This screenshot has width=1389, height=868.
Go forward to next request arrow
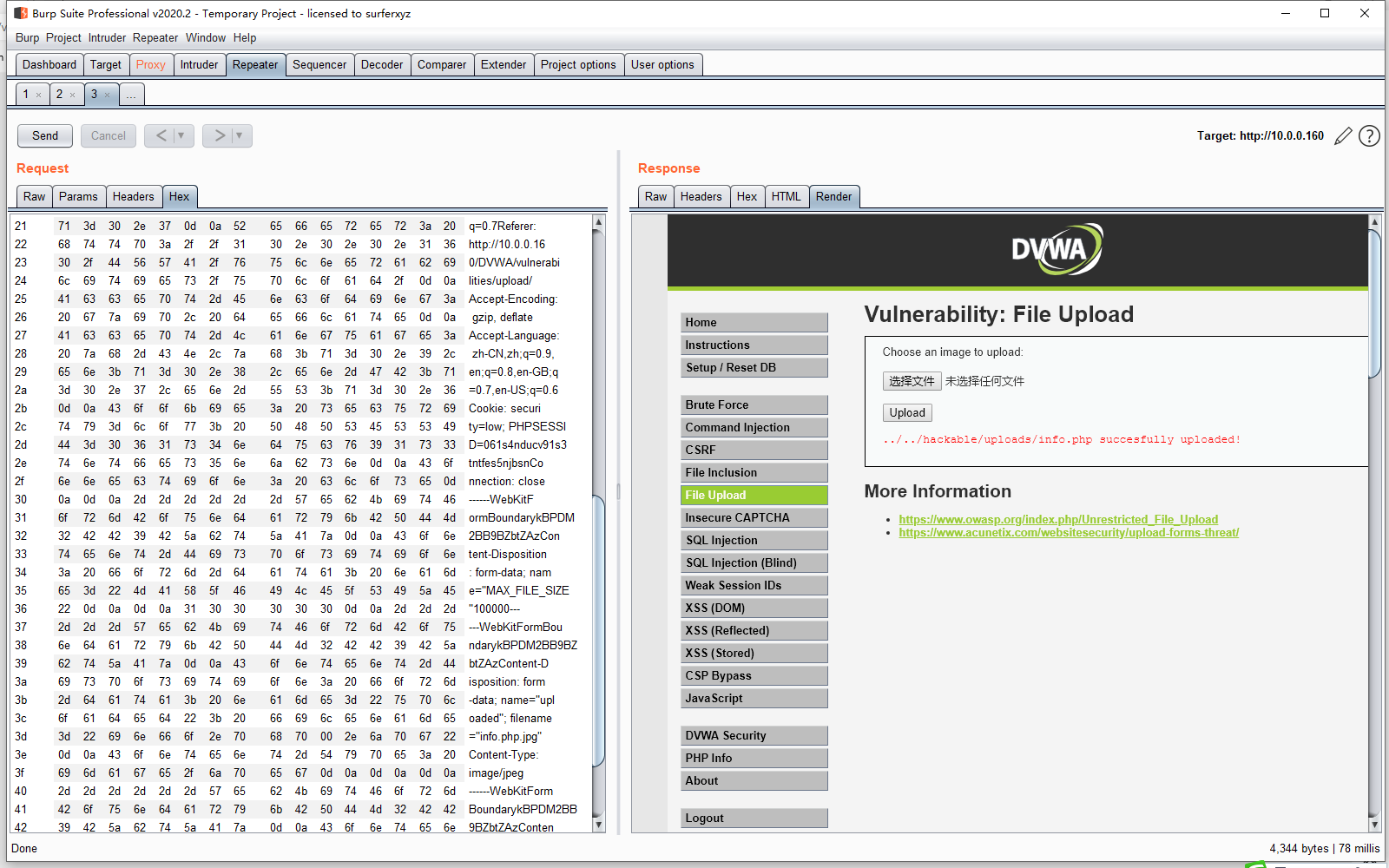point(220,135)
